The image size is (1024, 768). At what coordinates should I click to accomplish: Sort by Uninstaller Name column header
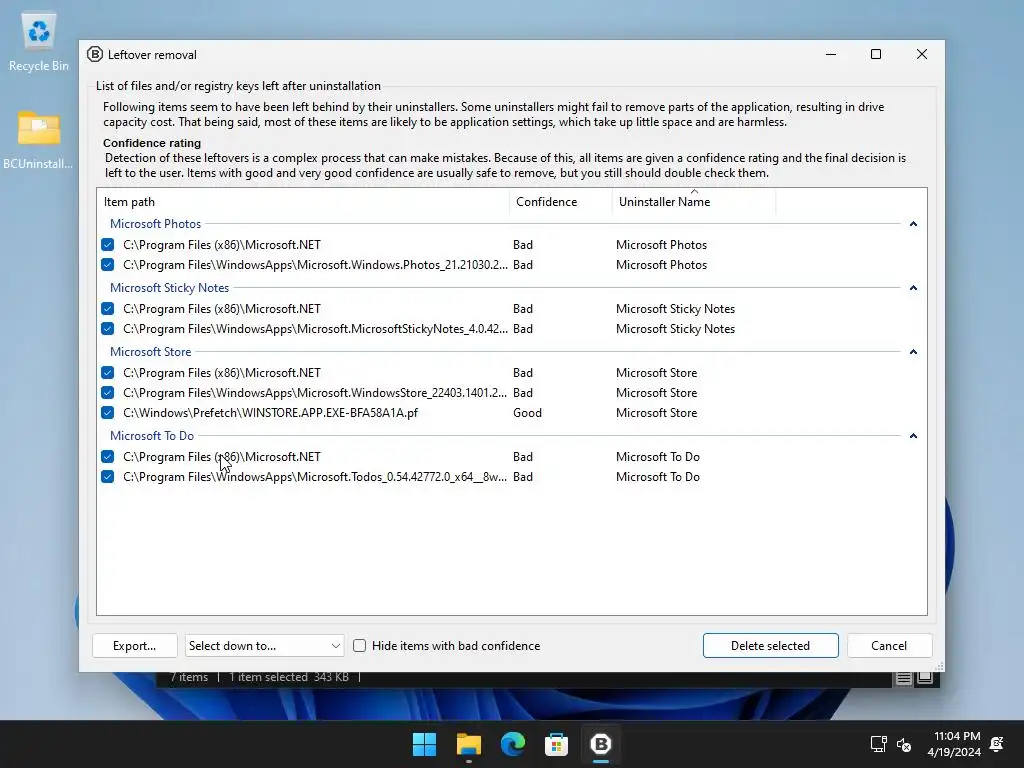[x=694, y=202]
